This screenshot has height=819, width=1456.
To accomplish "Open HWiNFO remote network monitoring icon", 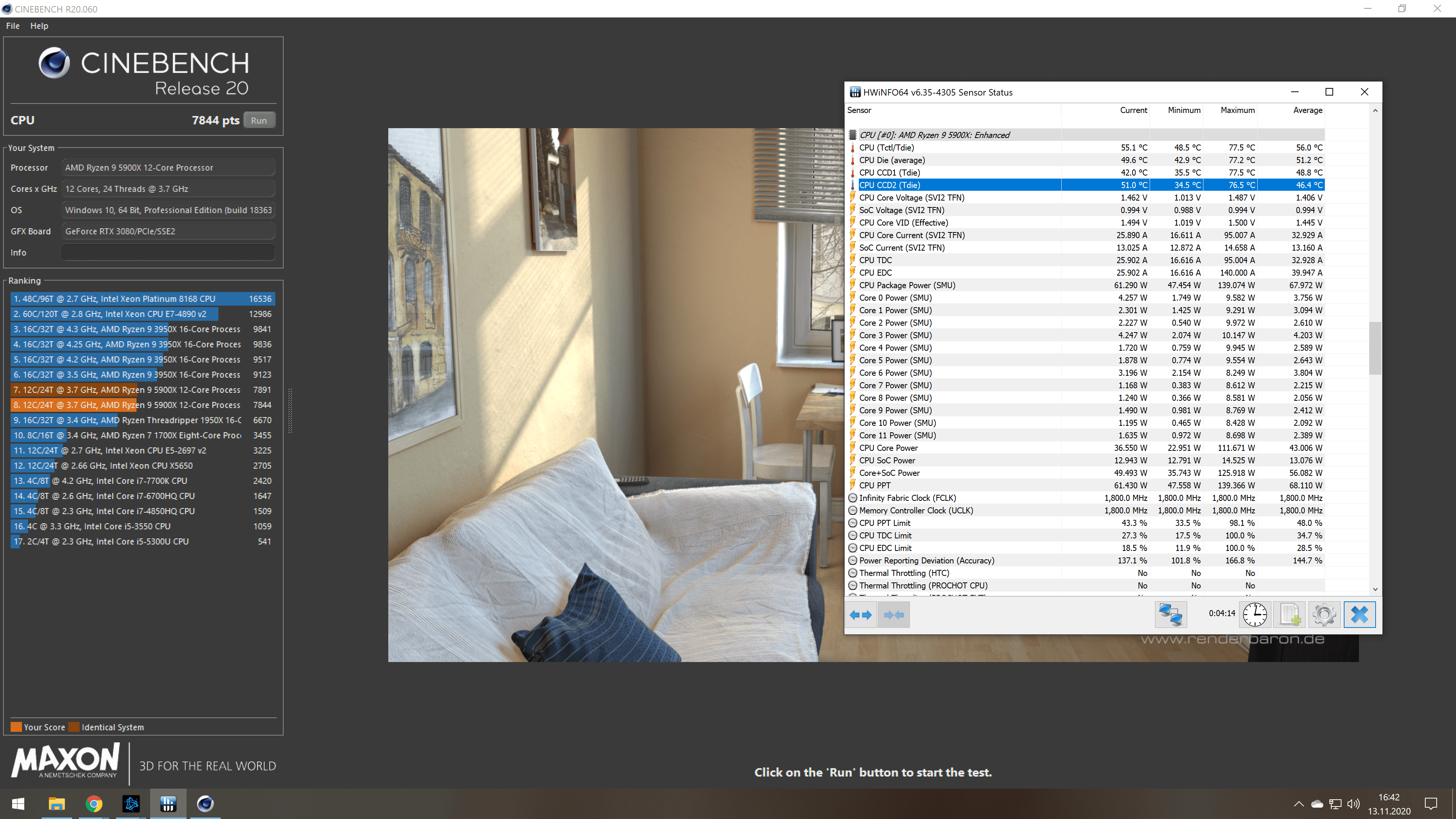I will (x=1170, y=615).
